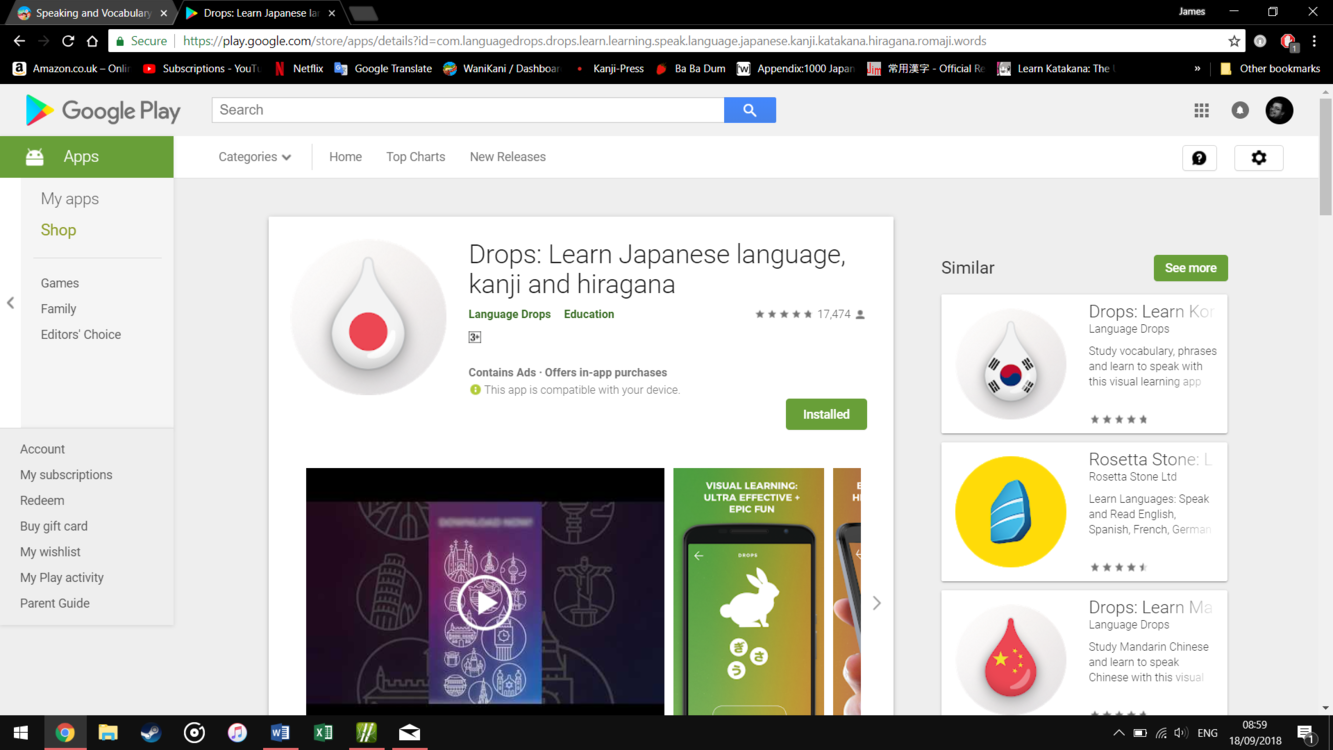Open the Education category link

coord(589,314)
